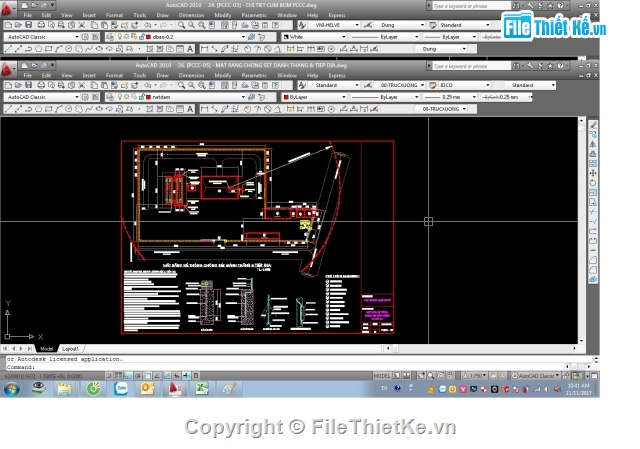640x449 pixels.
Task: Select Mirror tool on right Modify toolbar
Action: 593,144
